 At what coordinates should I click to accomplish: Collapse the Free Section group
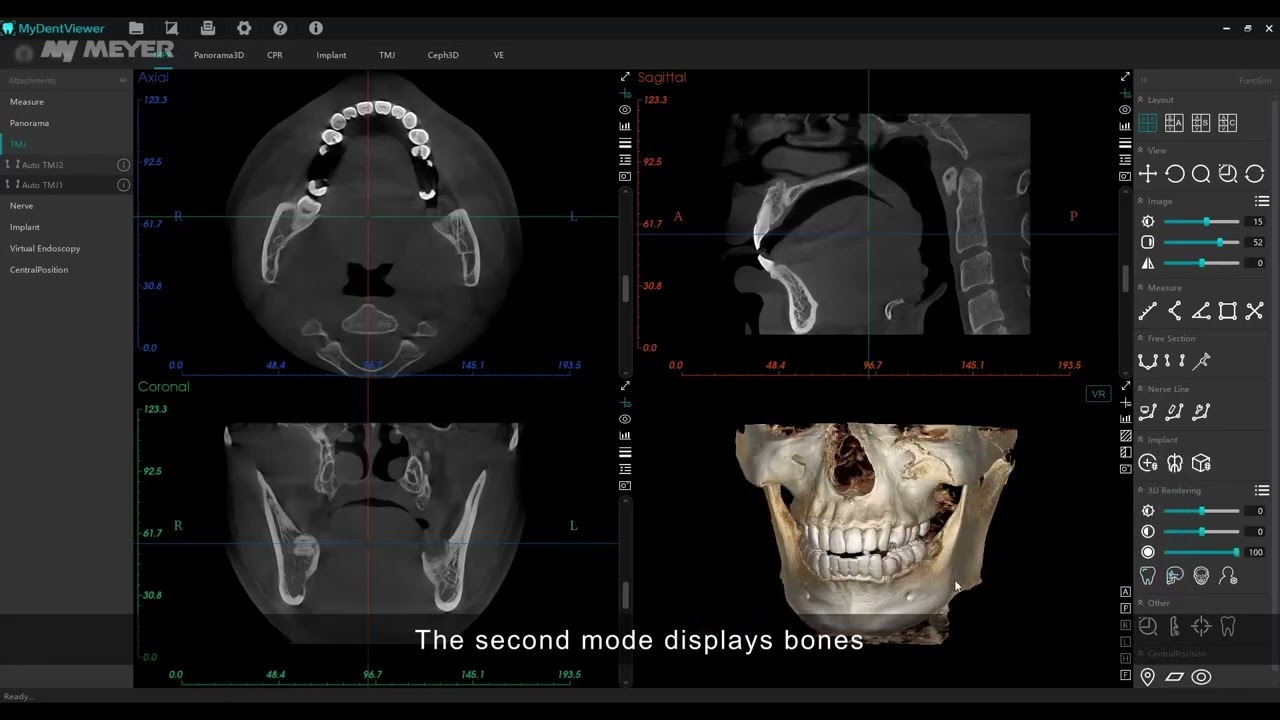click(1141, 338)
